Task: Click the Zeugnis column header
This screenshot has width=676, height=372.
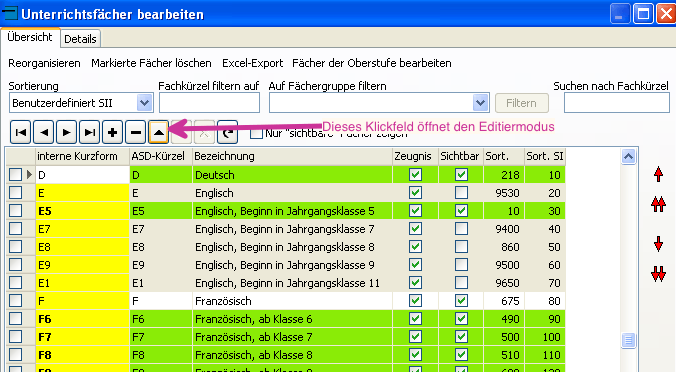Action: click(415, 156)
